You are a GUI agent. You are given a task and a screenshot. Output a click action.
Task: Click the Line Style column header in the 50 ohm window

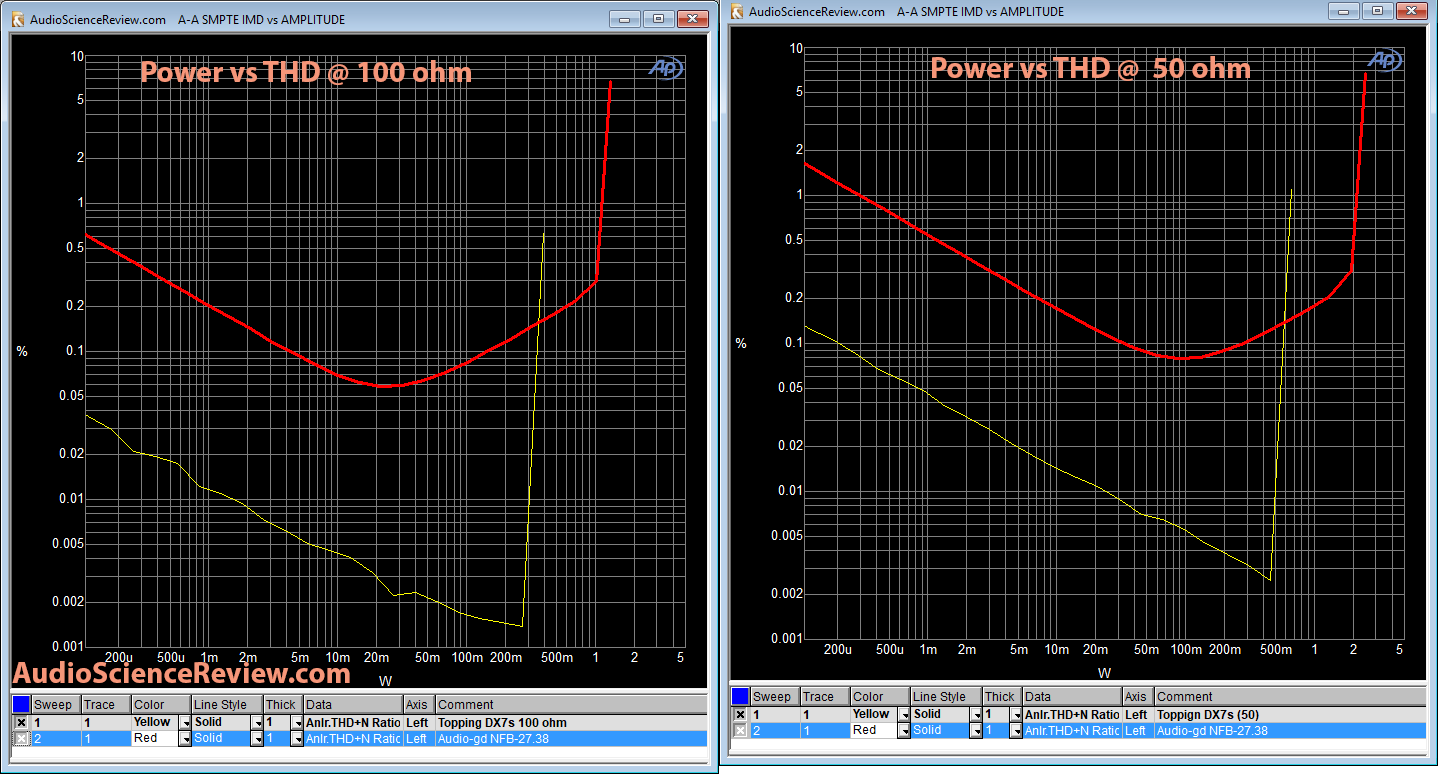pos(946,696)
